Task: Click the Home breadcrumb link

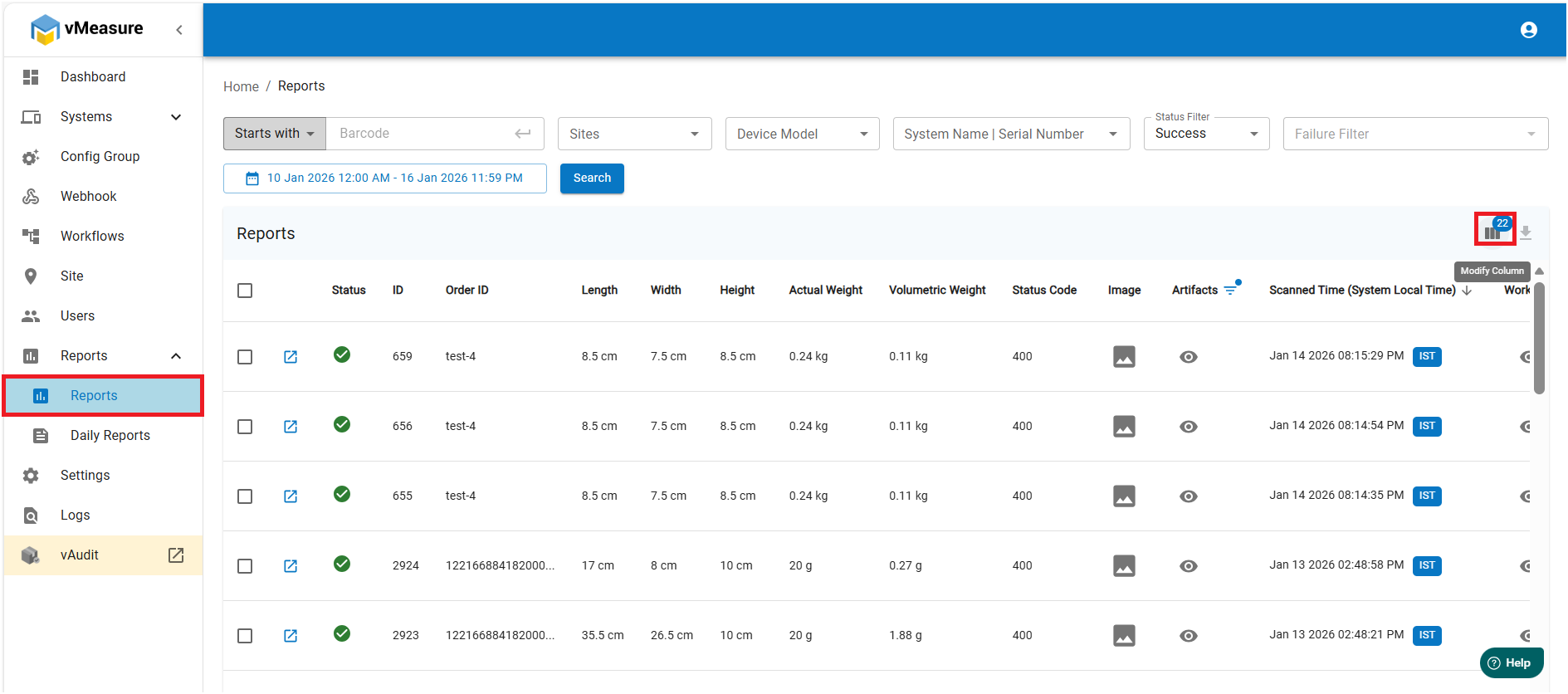Action: click(241, 86)
